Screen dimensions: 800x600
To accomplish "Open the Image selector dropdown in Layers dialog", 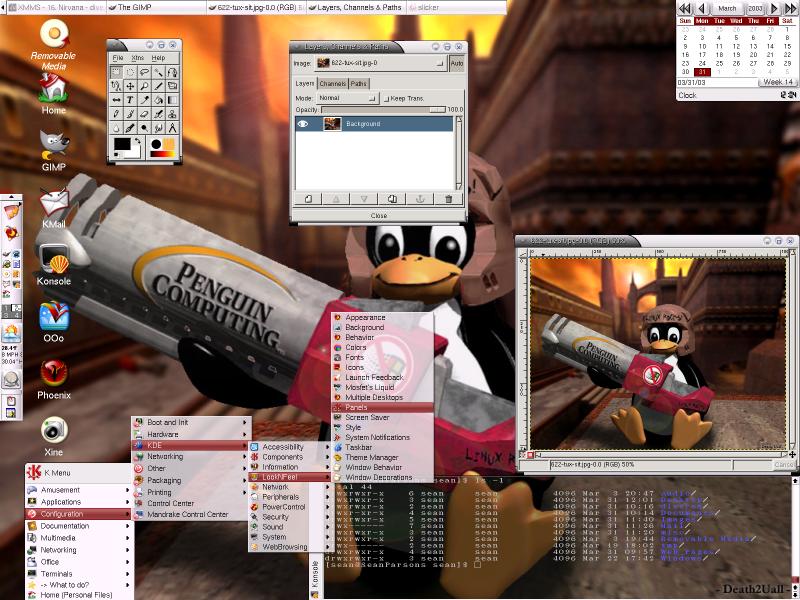I will pyautogui.click(x=380, y=63).
